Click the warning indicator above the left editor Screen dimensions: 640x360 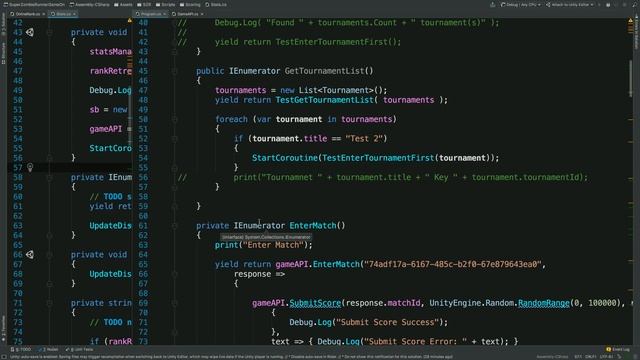click(129, 20)
